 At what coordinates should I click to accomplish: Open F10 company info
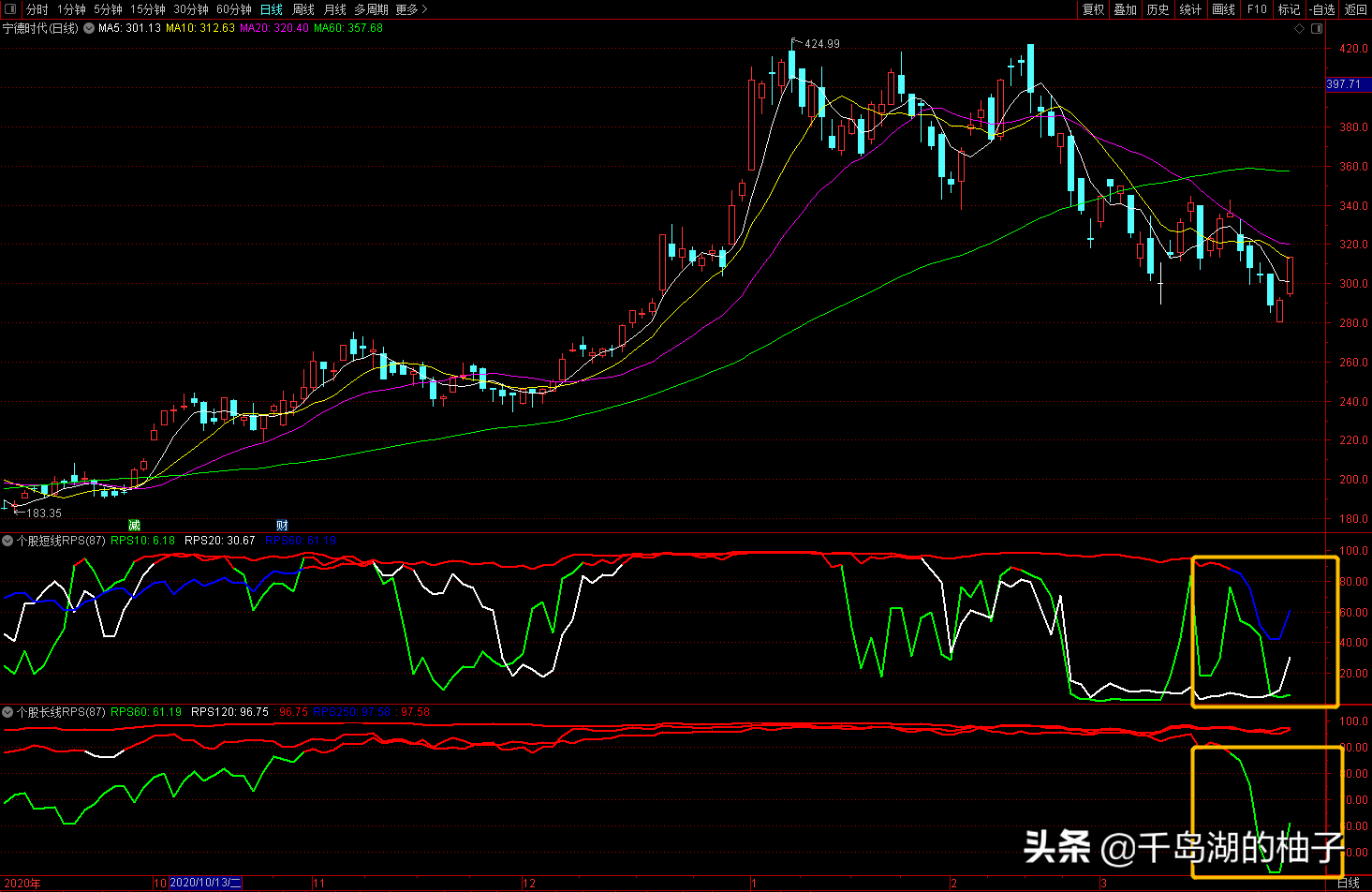(x=1257, y=9)
